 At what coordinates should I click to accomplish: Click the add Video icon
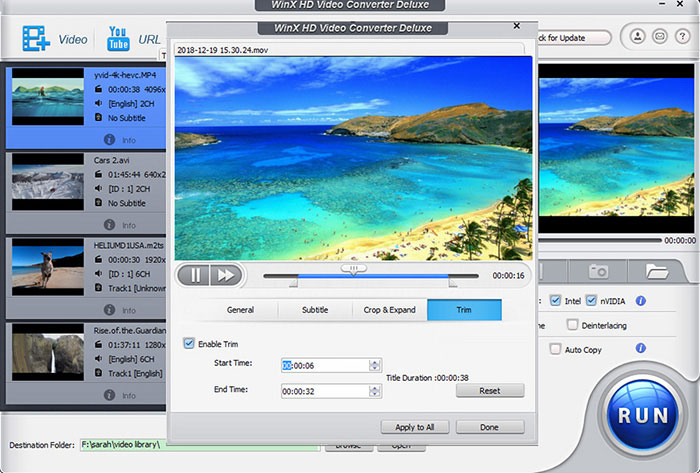tap(38, 40)
